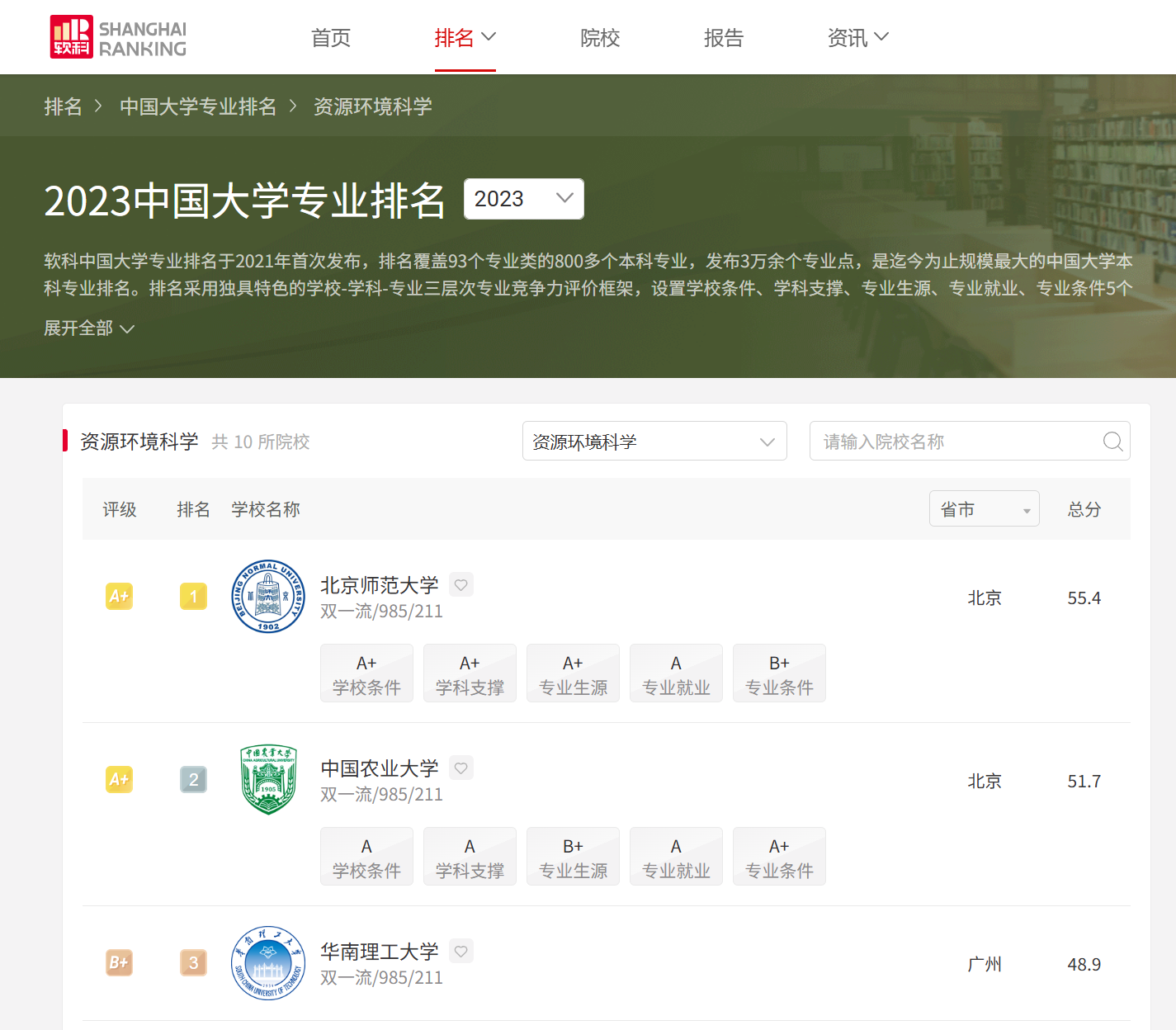
Task: Open 北京师范大学 university name link
Action: [379, 585]
